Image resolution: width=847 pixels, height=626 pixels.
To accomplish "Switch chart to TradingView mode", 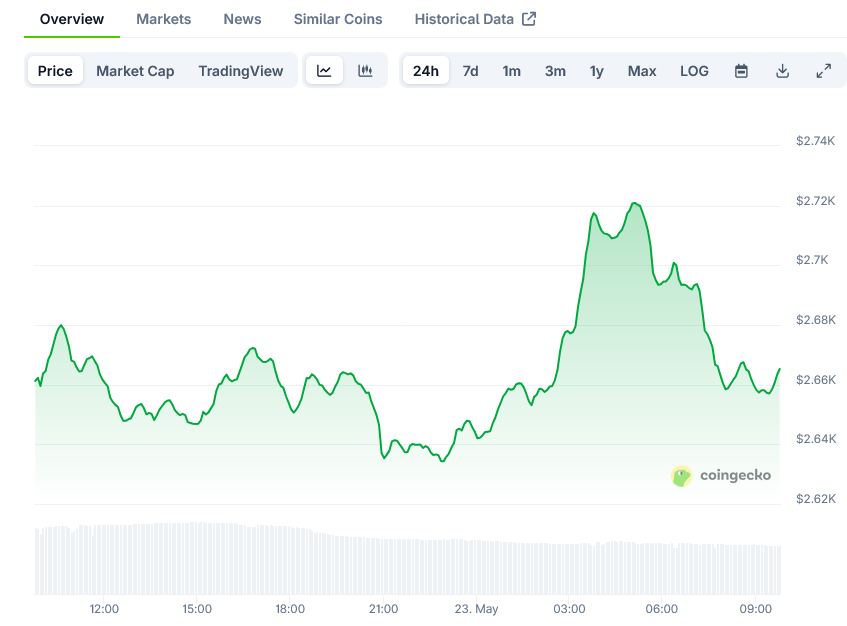I will (240, 71).
